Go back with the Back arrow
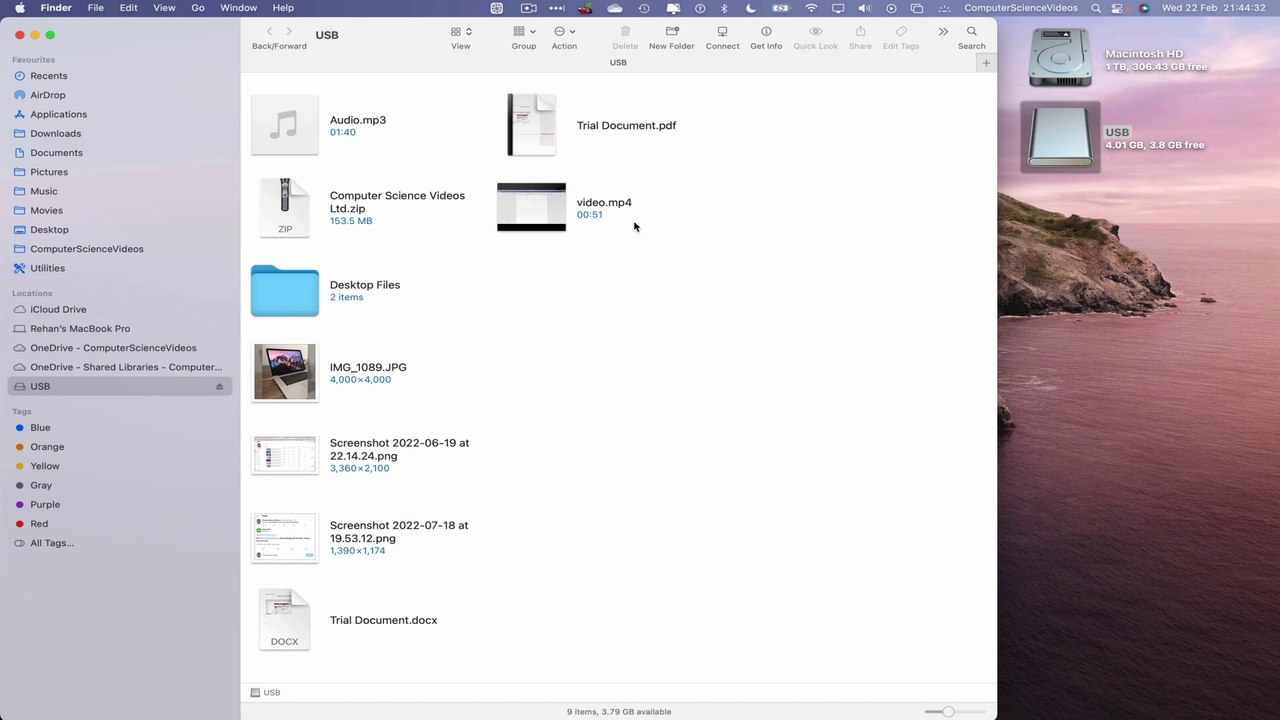1280x720 pixels. (x=270, y=32)
